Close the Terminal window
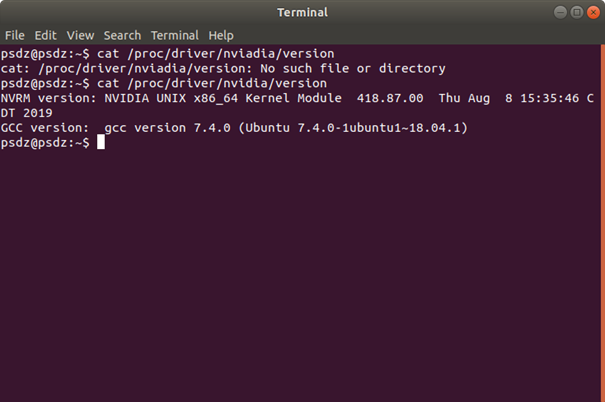Screen dimensions: 605x402 [x=593, y=12]
